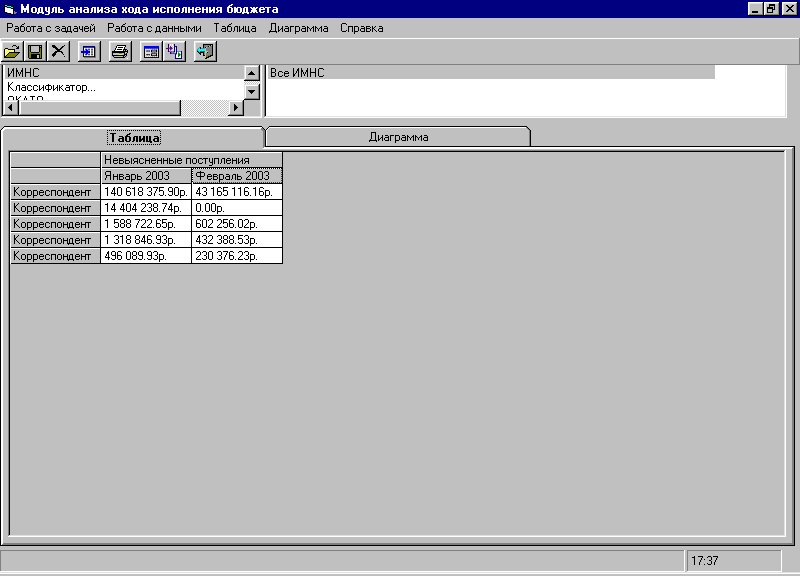The height and width of the screenshot is (576, 800).
Task: Open the Работа с данными menu
Action: pyautogui.click(x=154, y=28)
